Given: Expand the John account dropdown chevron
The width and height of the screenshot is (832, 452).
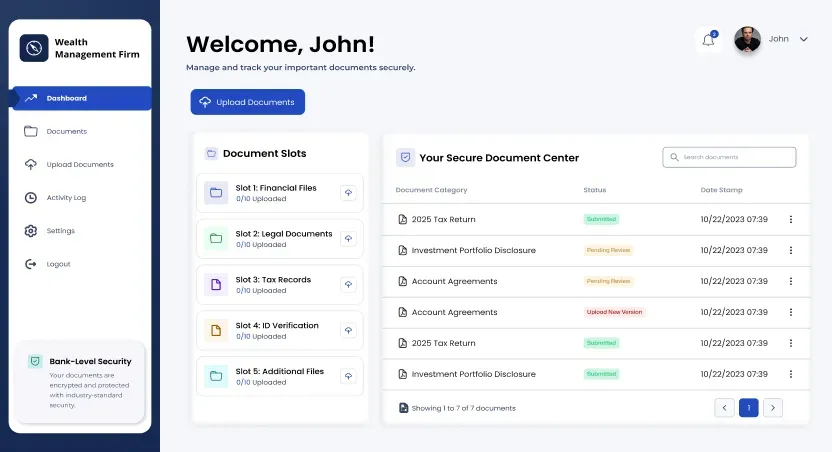Looking at the screenshot, I should (x=803, y=39).
